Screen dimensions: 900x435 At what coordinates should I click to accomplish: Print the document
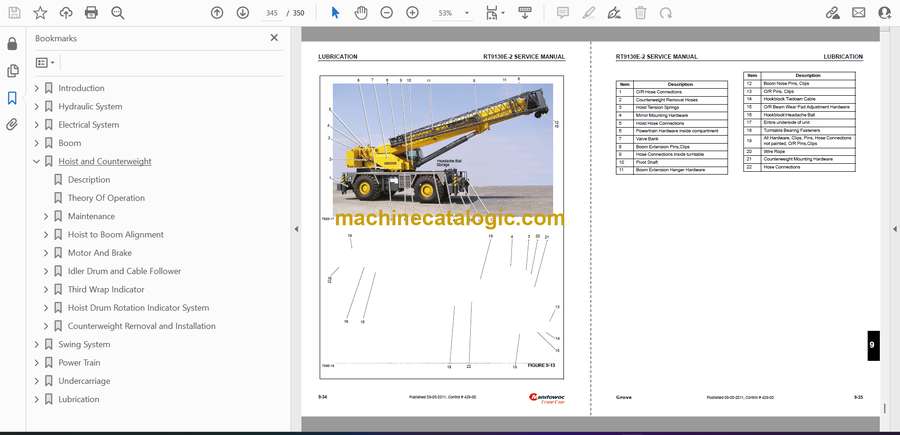point(91,13)
